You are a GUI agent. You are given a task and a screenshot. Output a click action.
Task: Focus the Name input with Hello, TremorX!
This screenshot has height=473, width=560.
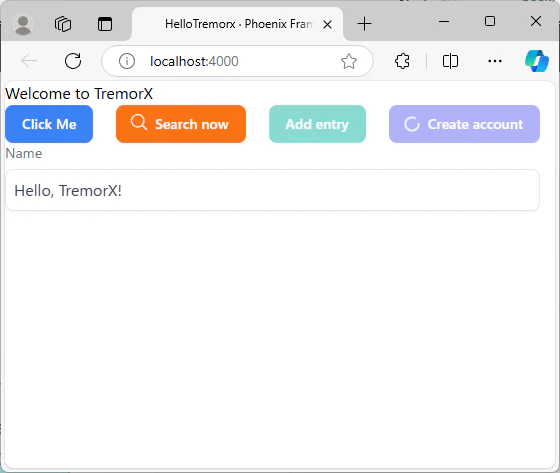272,190
